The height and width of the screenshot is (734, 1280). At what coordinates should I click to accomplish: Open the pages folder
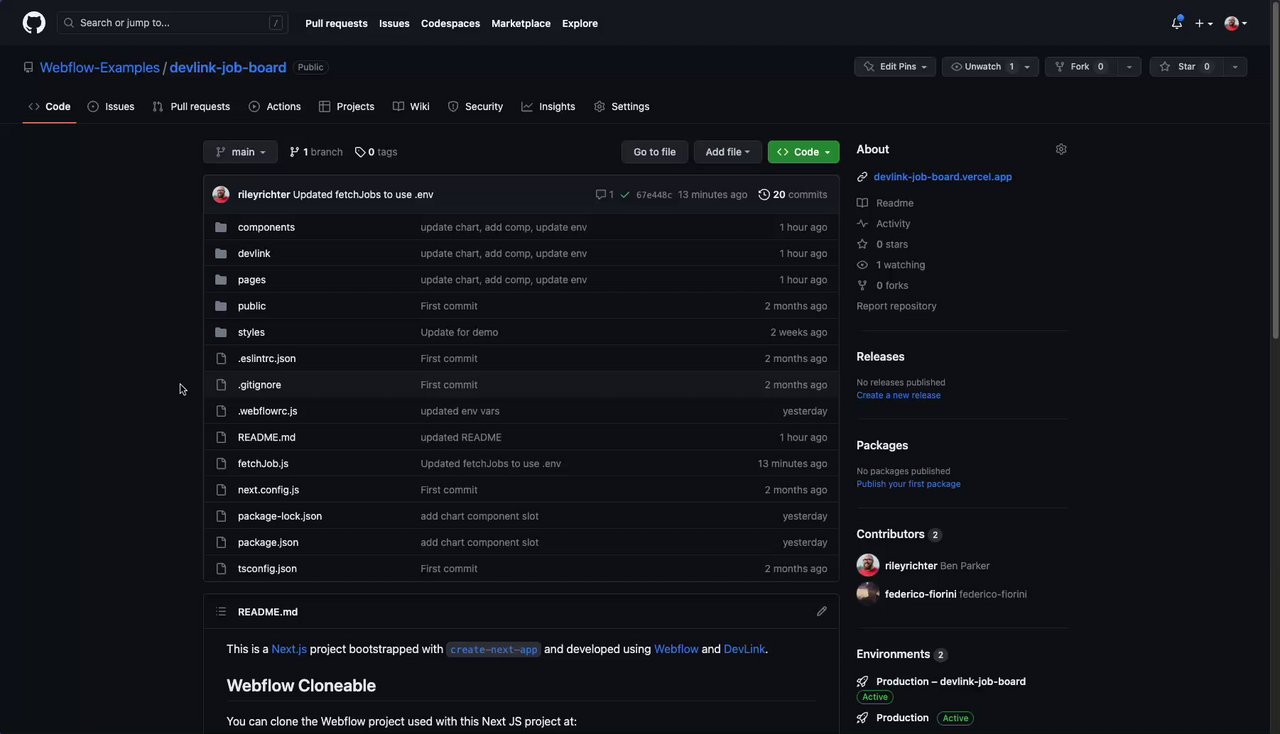click(252, 280)
